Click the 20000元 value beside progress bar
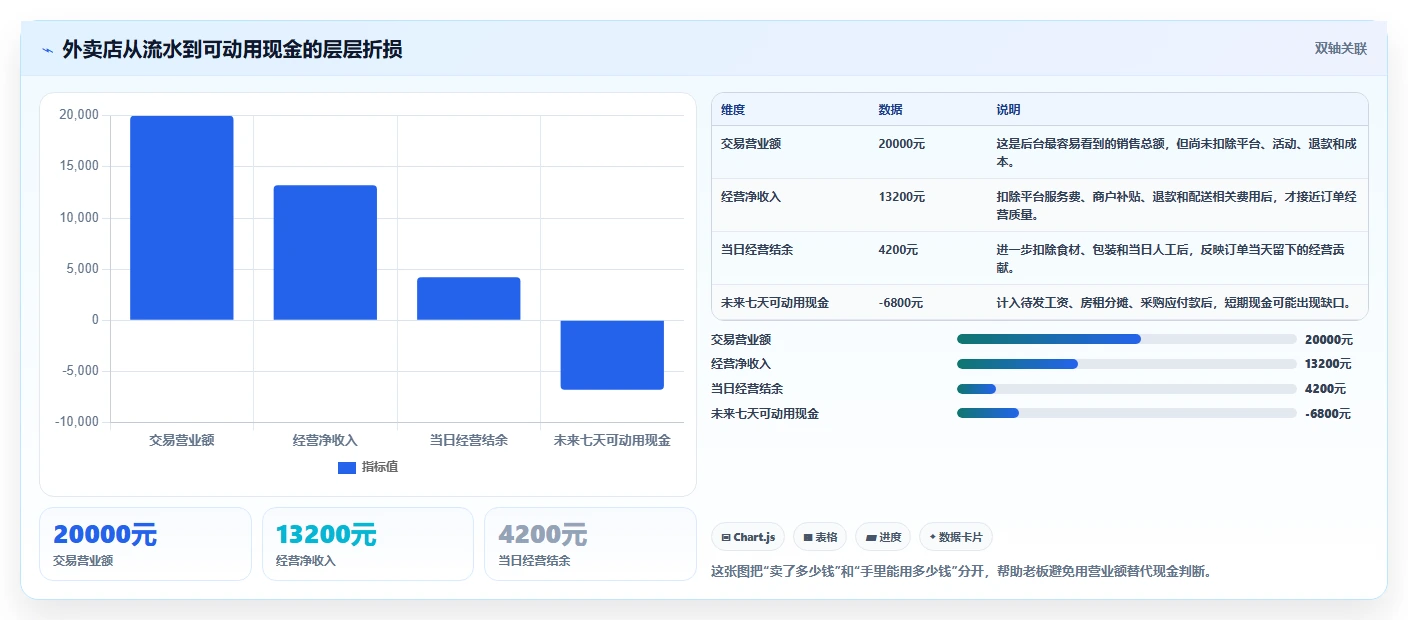Viewport: 1408px width, 620px height. pos(1329,340)
